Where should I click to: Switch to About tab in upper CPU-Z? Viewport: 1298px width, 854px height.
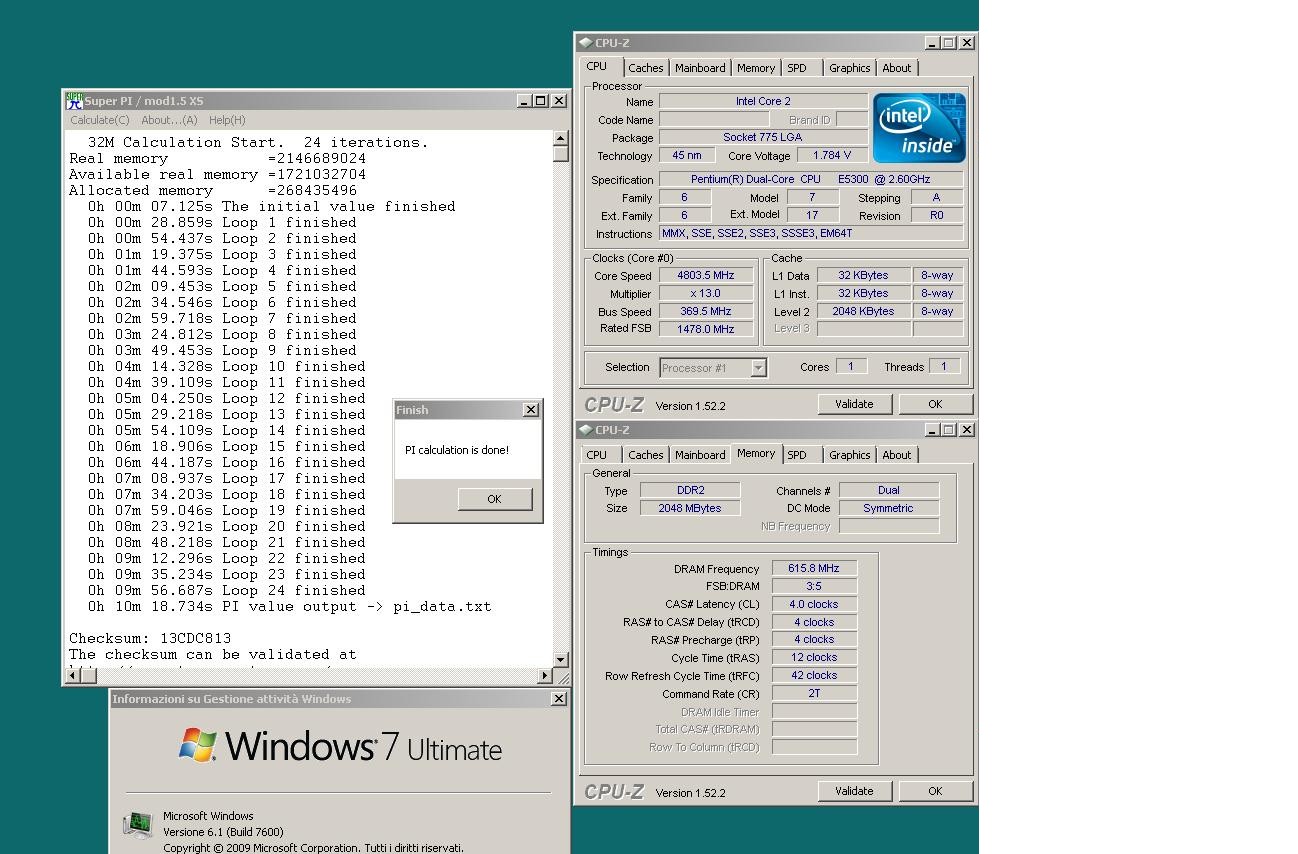897,68
